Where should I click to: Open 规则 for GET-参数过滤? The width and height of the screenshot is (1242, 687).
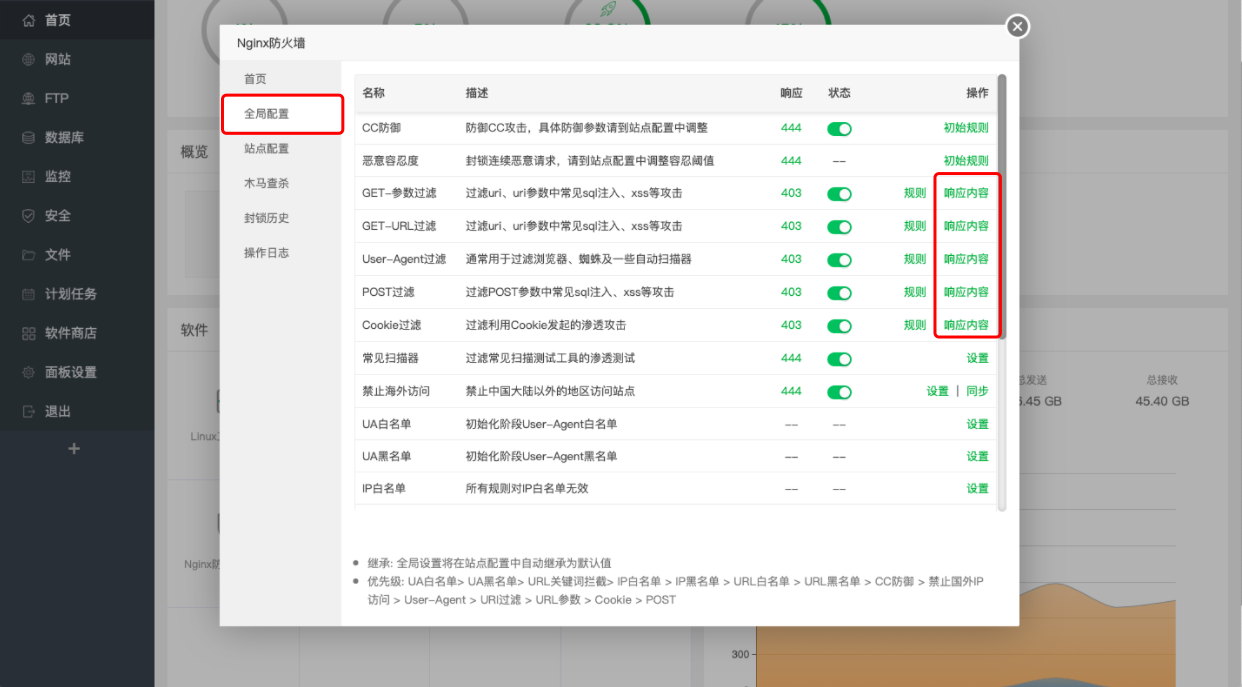[x=915, y=193]
